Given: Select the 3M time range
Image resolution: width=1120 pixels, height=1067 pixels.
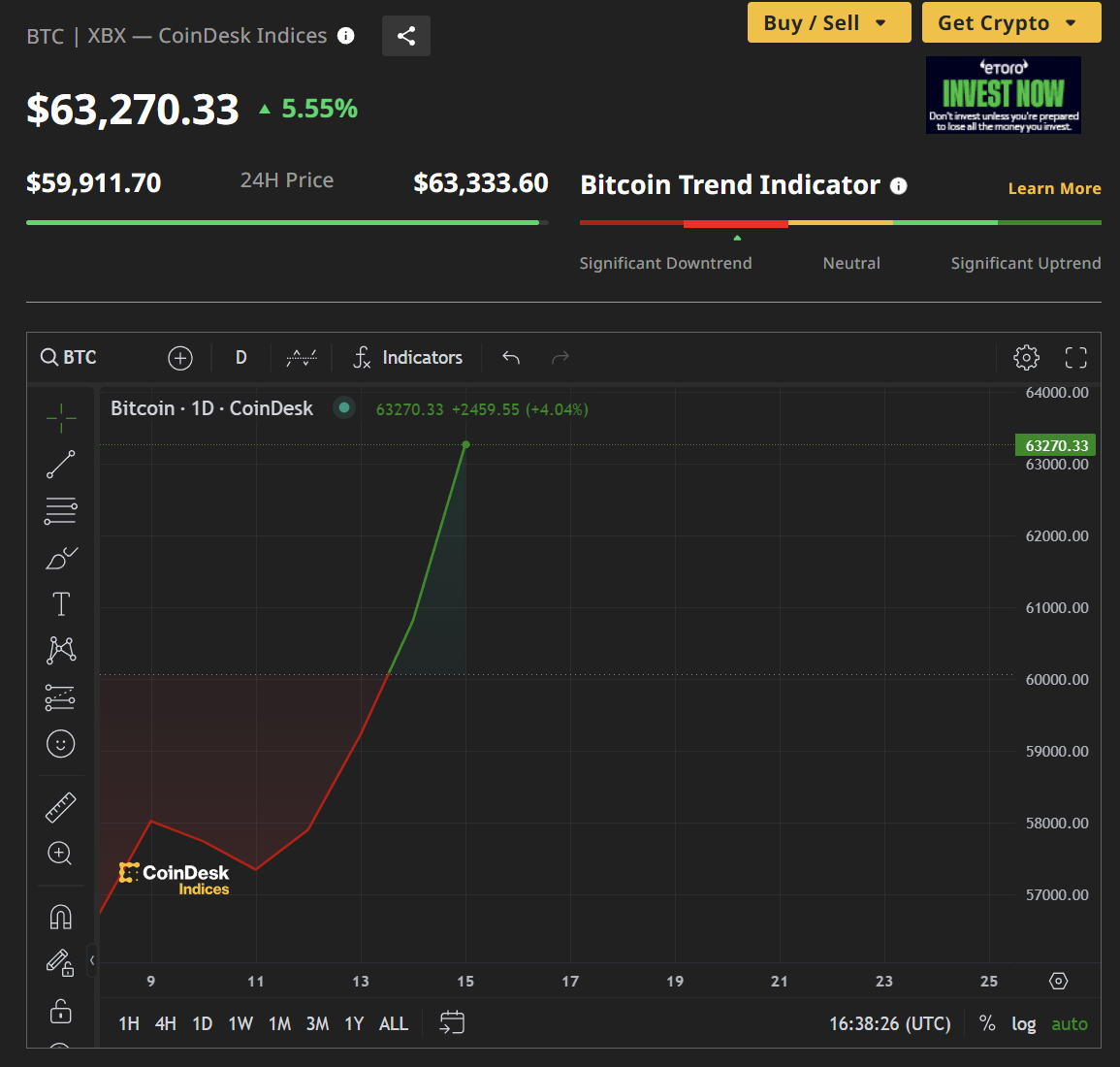Looking at the screenshot, I should pyautogui.click(x=317, y=1023).
